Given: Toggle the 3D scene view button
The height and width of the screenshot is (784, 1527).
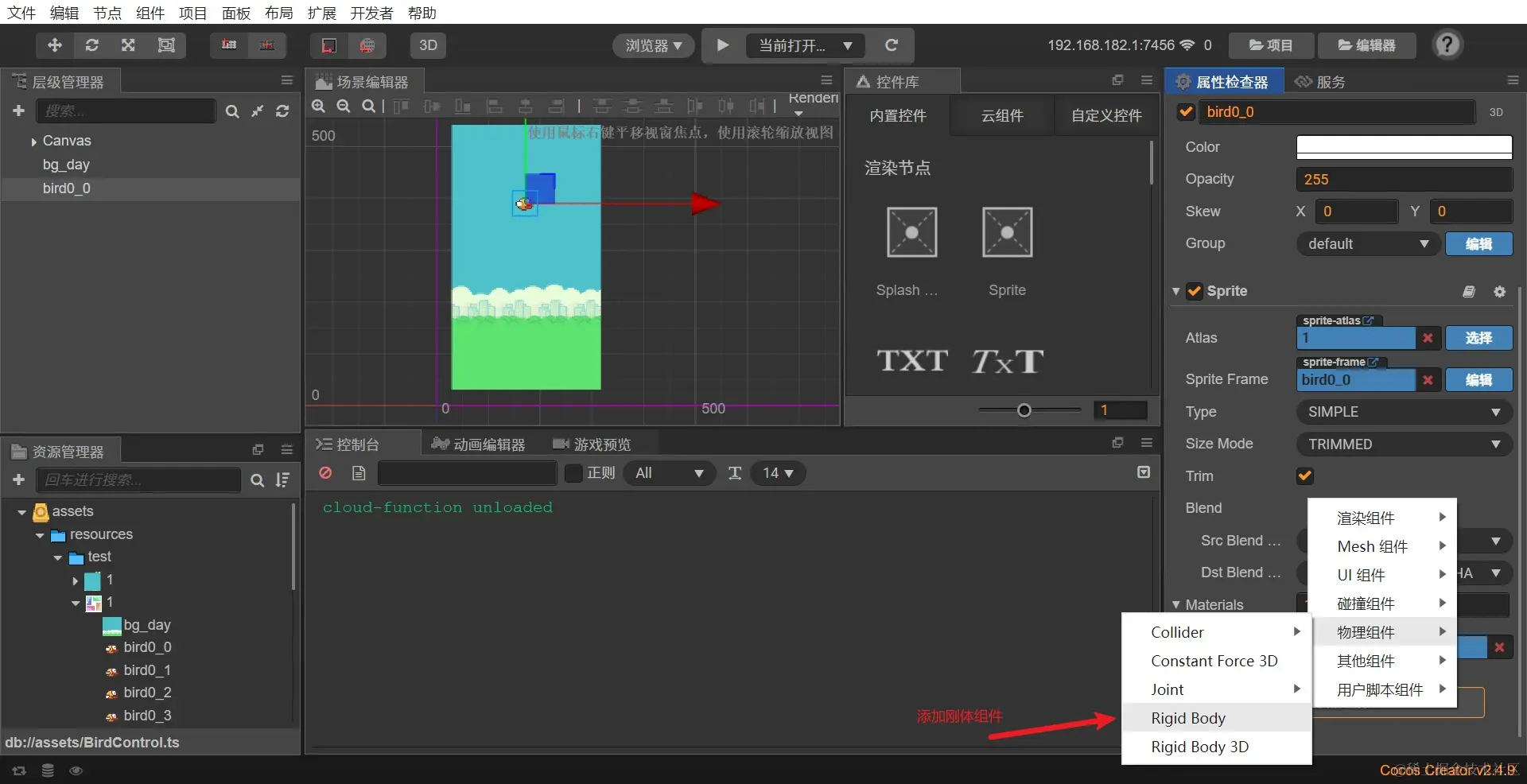Looking at the screenshot, I should [x=428, y=45].
